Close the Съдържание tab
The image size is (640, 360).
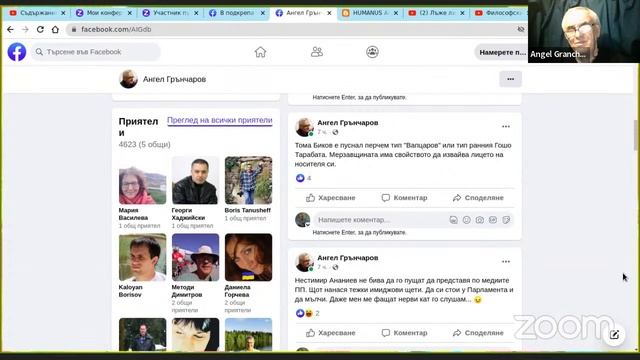pyautogui.click(x=63, y=13)
